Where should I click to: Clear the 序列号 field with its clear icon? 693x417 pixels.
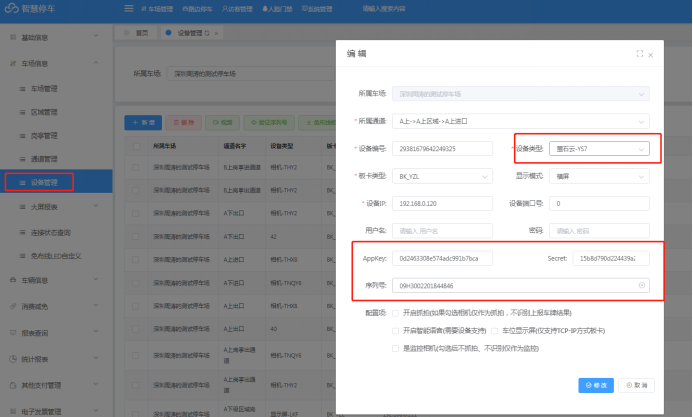tap(642, 285)
